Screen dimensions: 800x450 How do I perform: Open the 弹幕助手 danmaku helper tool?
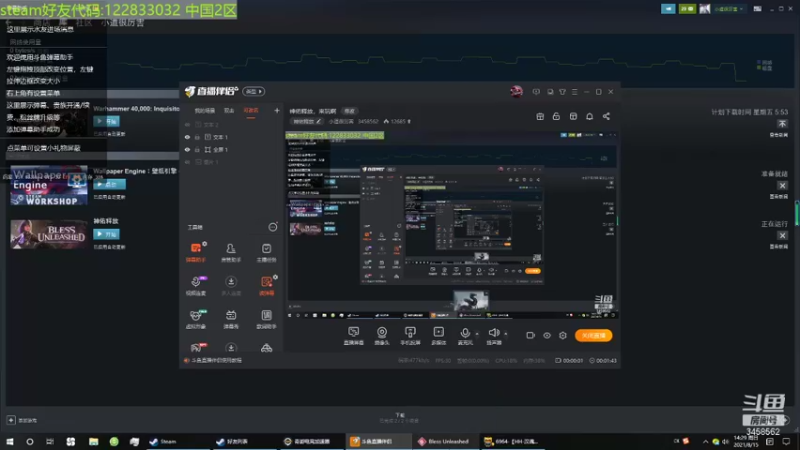pos(195,252)
